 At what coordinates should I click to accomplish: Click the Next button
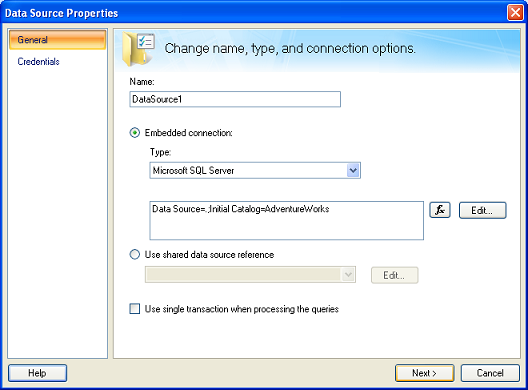point(424,373)
